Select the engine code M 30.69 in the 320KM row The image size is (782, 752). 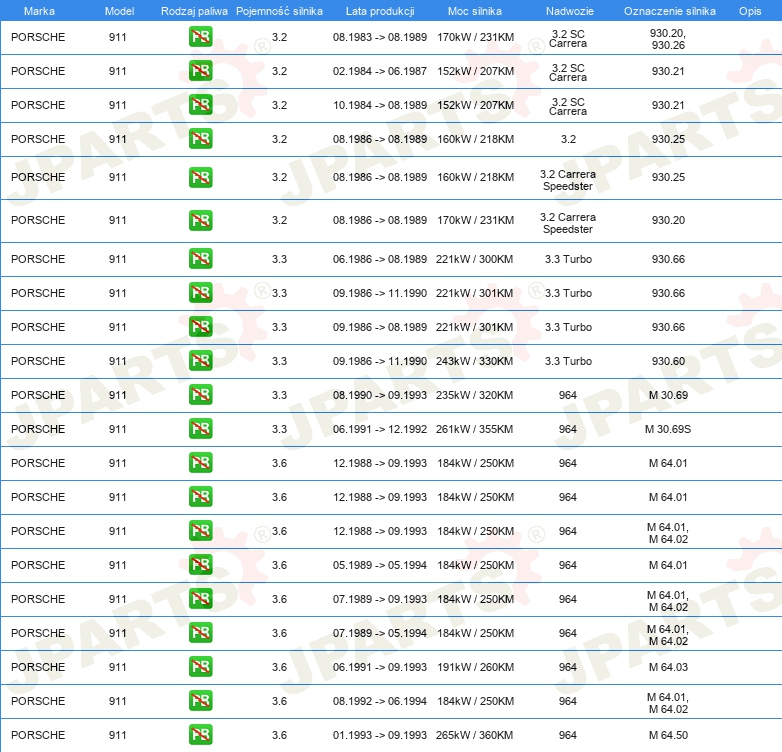point(668,395)
